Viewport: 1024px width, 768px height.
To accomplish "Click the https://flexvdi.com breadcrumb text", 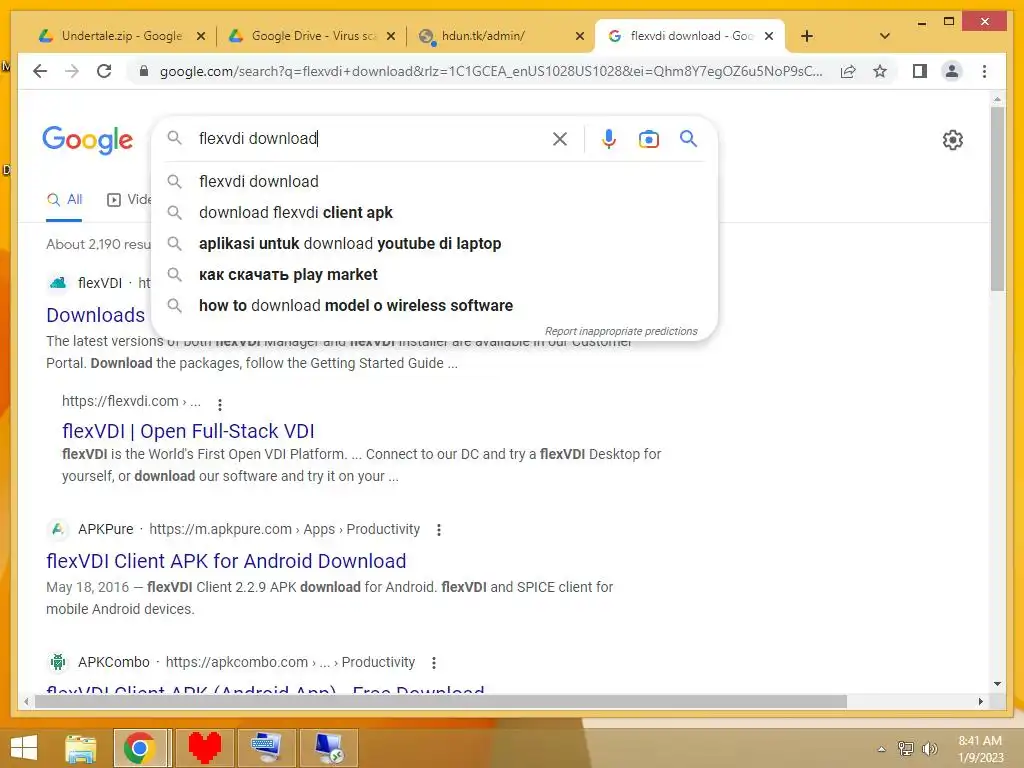I will pos(131,401).
